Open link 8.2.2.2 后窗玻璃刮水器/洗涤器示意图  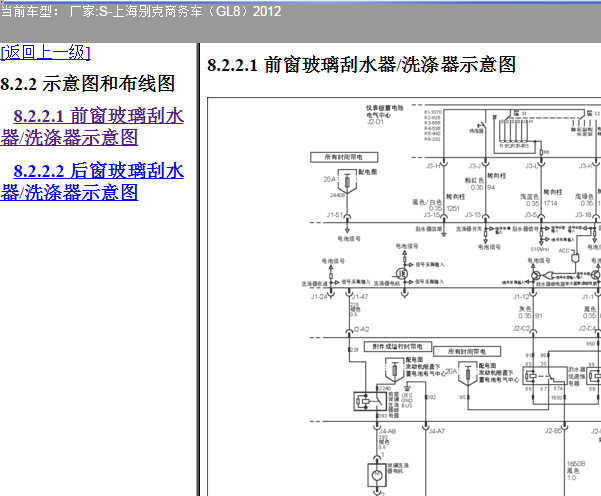pyautogui.click(x=92, y=182)
